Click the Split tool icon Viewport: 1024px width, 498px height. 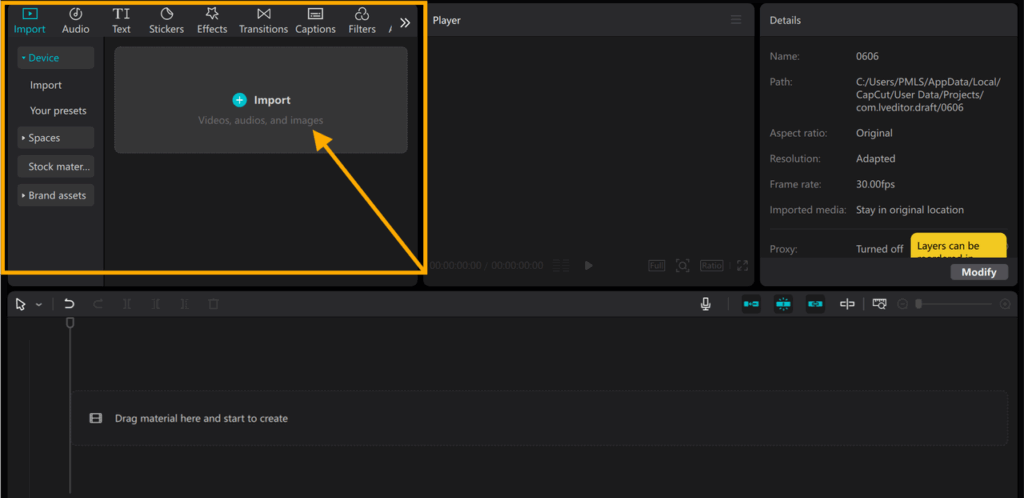127,304
